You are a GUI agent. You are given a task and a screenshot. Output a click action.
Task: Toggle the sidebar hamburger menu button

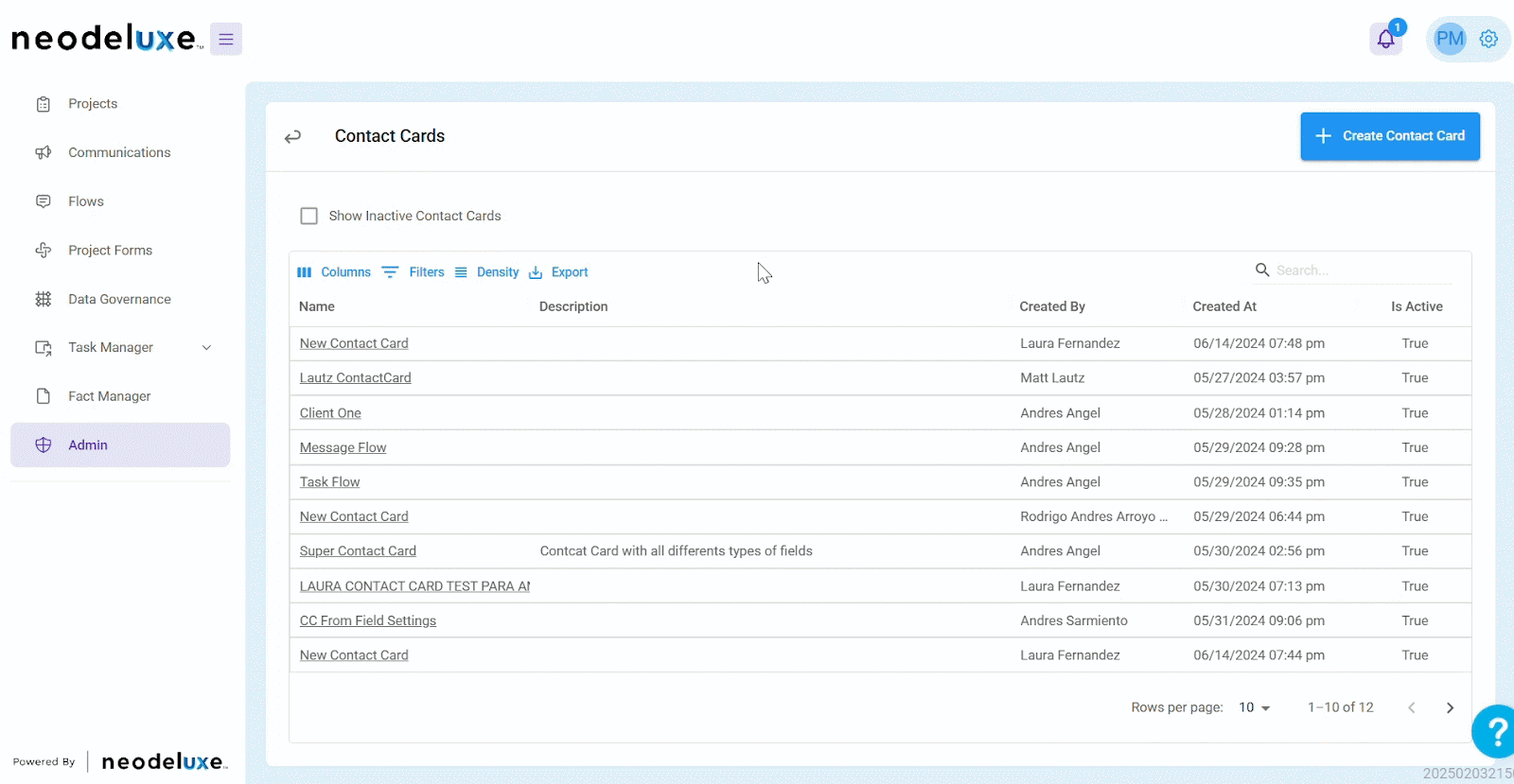[226, 39]
